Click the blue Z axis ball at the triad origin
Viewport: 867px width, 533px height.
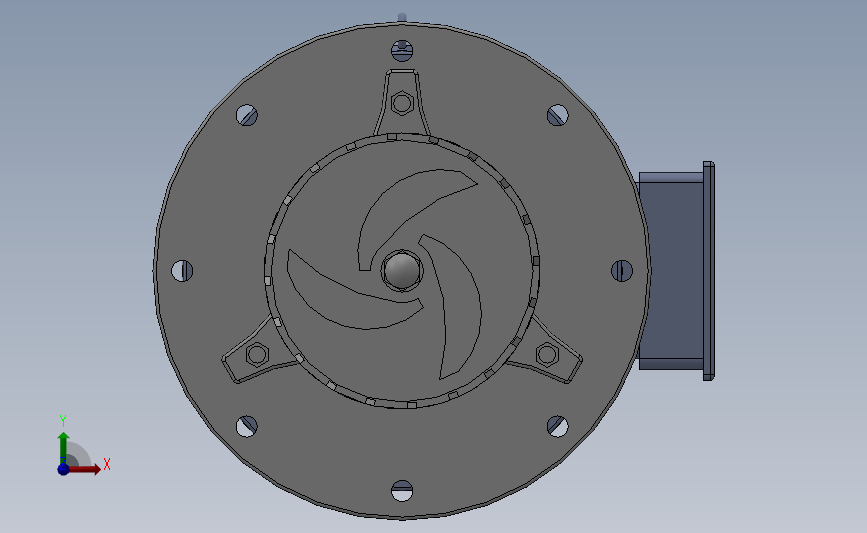coord(63,469)
